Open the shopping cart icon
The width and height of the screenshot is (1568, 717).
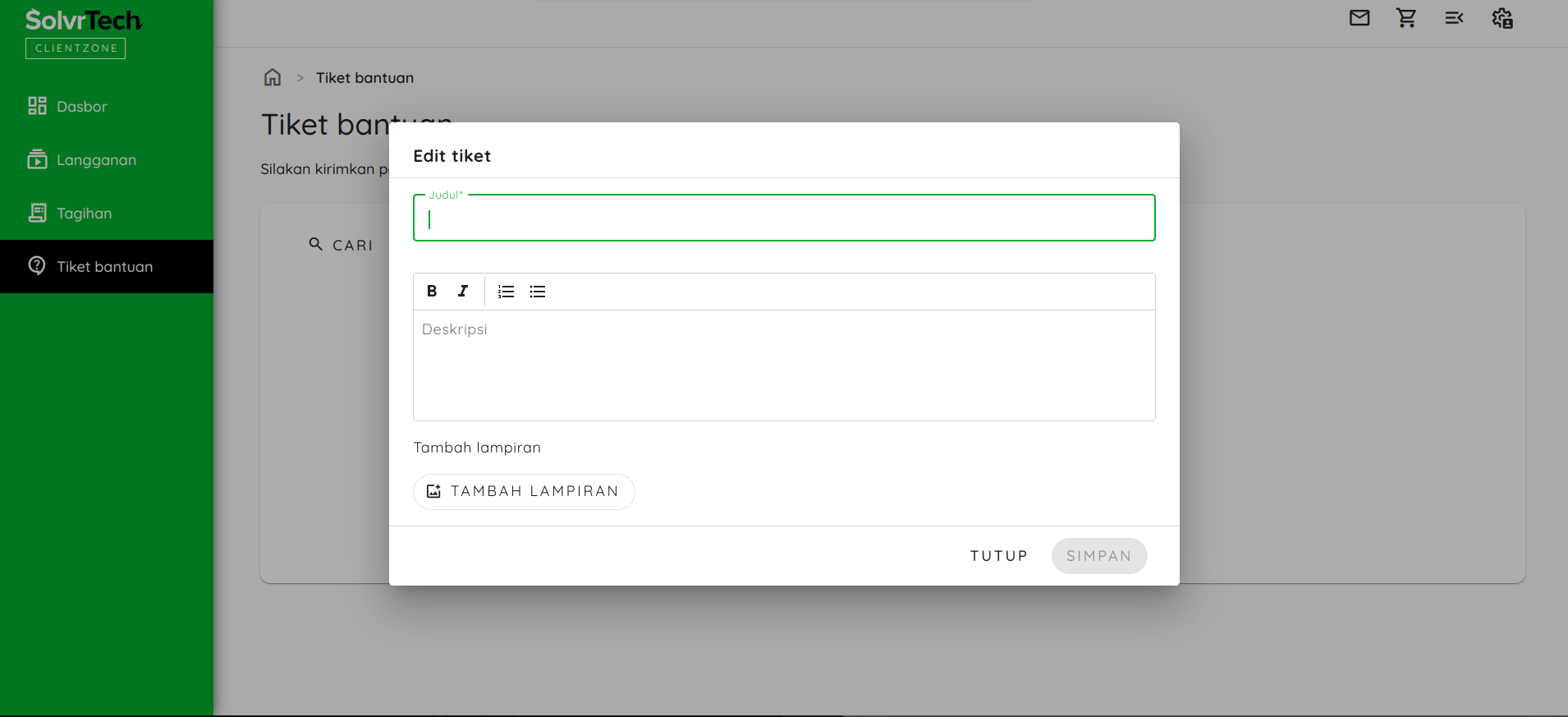point(1406,18)
